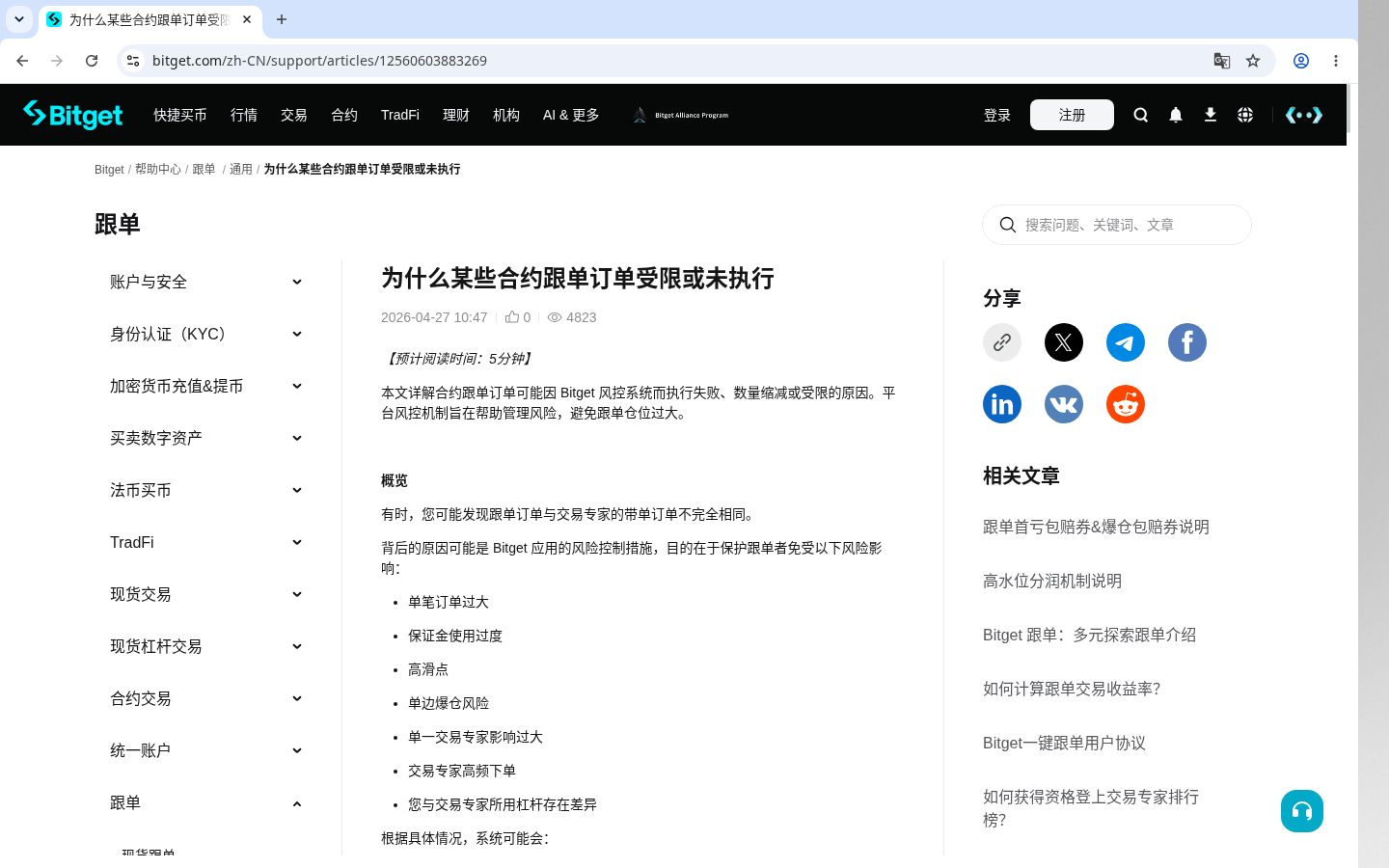Screen dimensions: 1389x868
Task: Bookmark this page with the star icon
Action: pyautogui.click(x=1253, y=61)
